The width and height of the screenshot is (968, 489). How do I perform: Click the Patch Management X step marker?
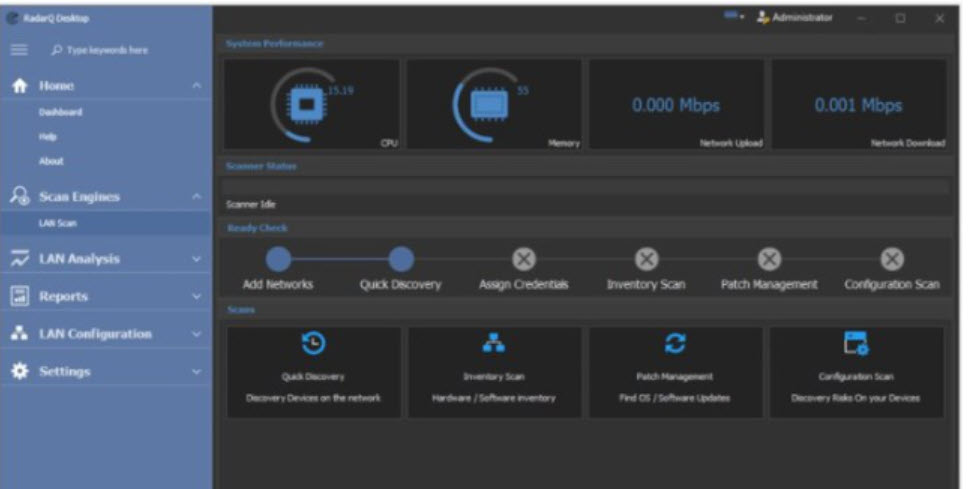point(769,259)
